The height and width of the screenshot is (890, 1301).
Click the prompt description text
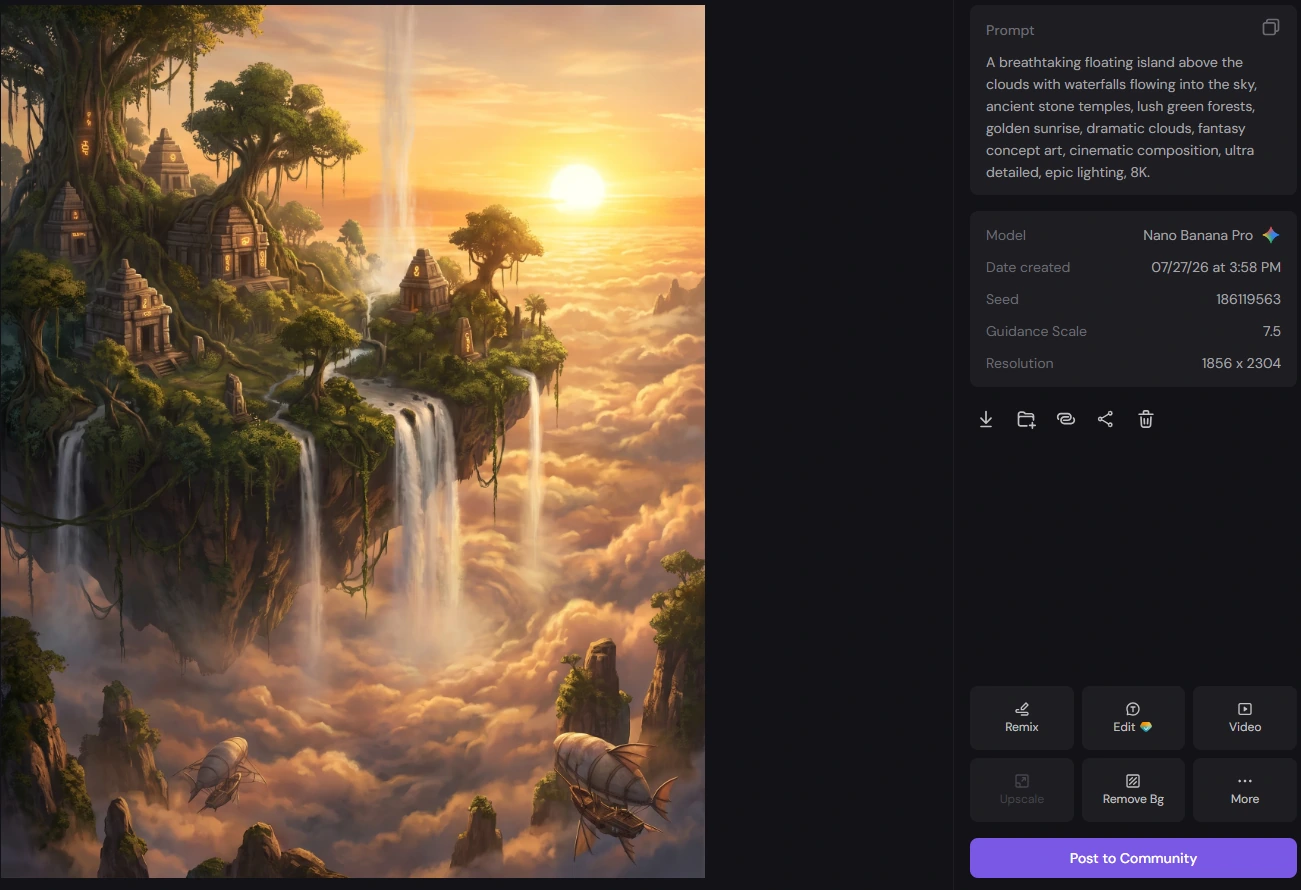1121,117
